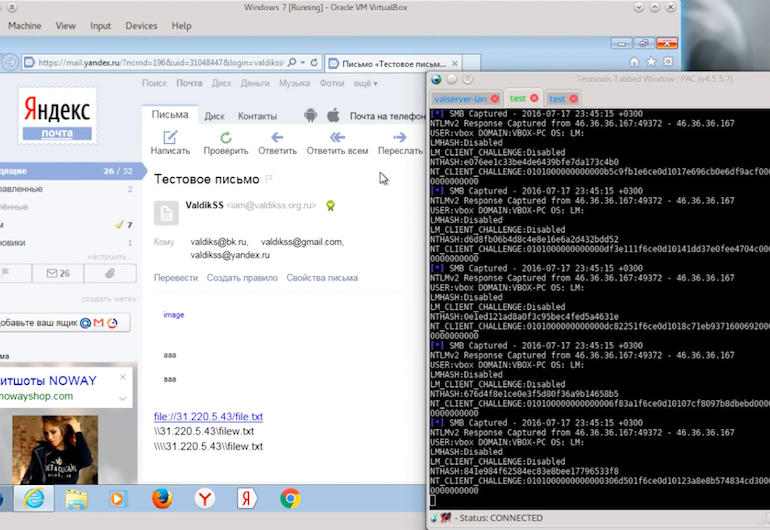Open the Деньги service link
770x530 pixels.
click(255, 84)
